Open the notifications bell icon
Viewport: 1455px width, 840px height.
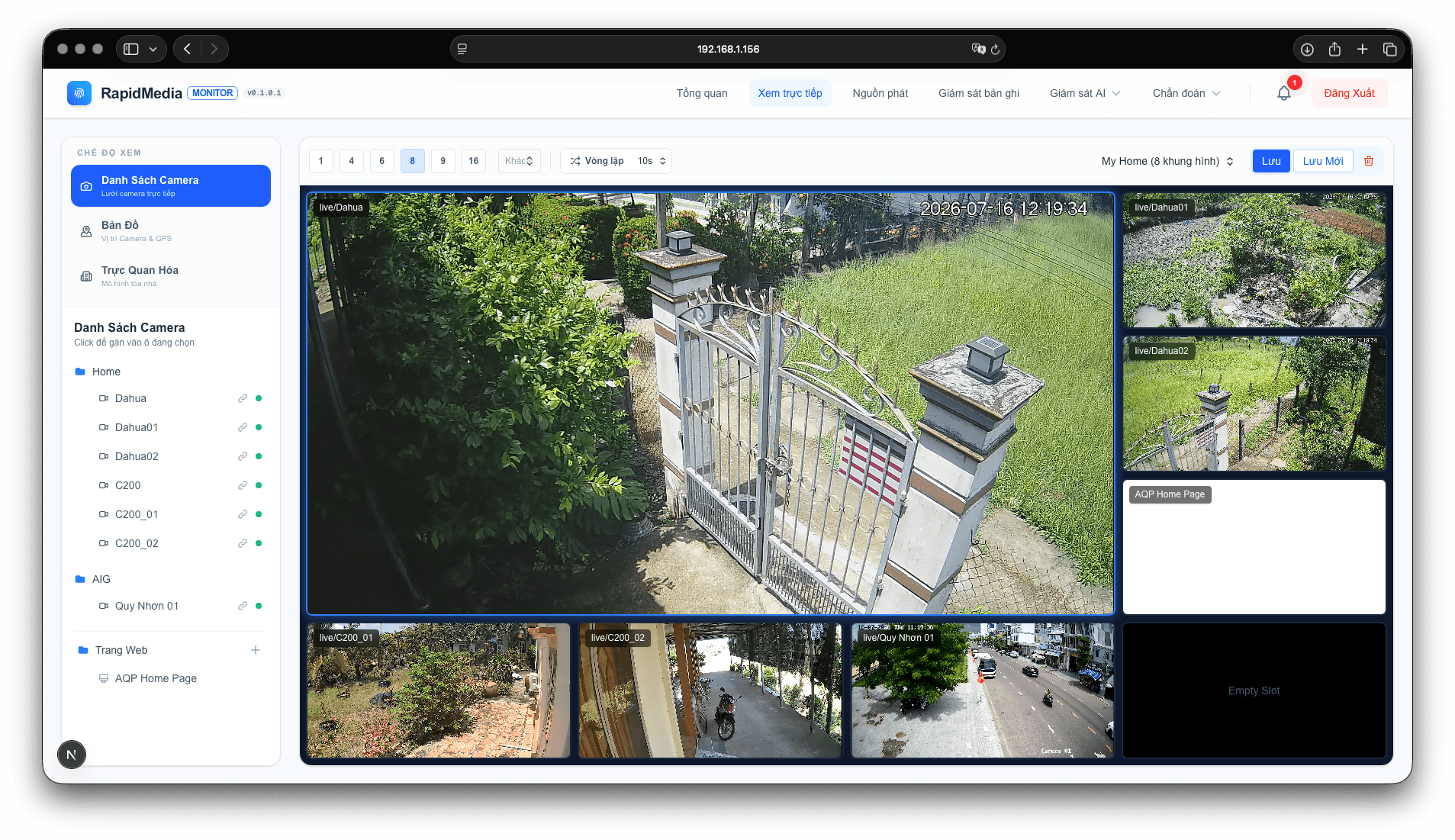pyautogui.click(x=1284, y=93)
